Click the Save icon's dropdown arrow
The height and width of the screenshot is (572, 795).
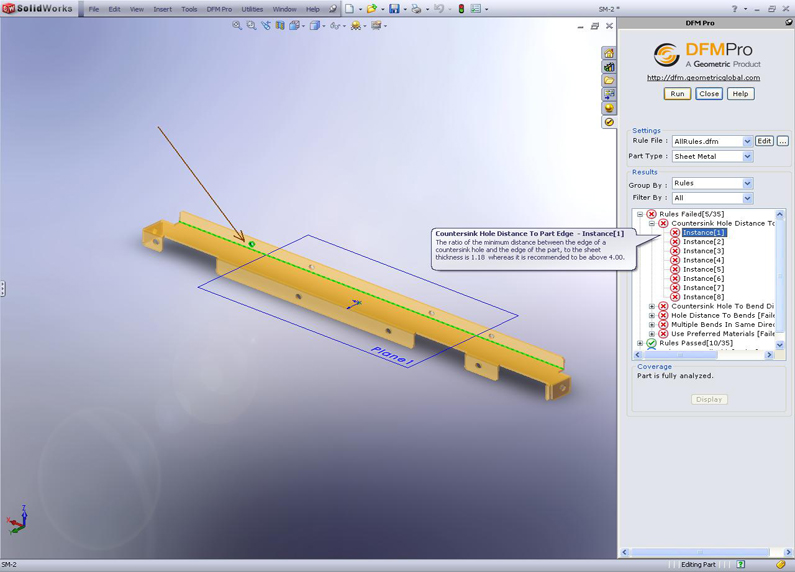405,9
